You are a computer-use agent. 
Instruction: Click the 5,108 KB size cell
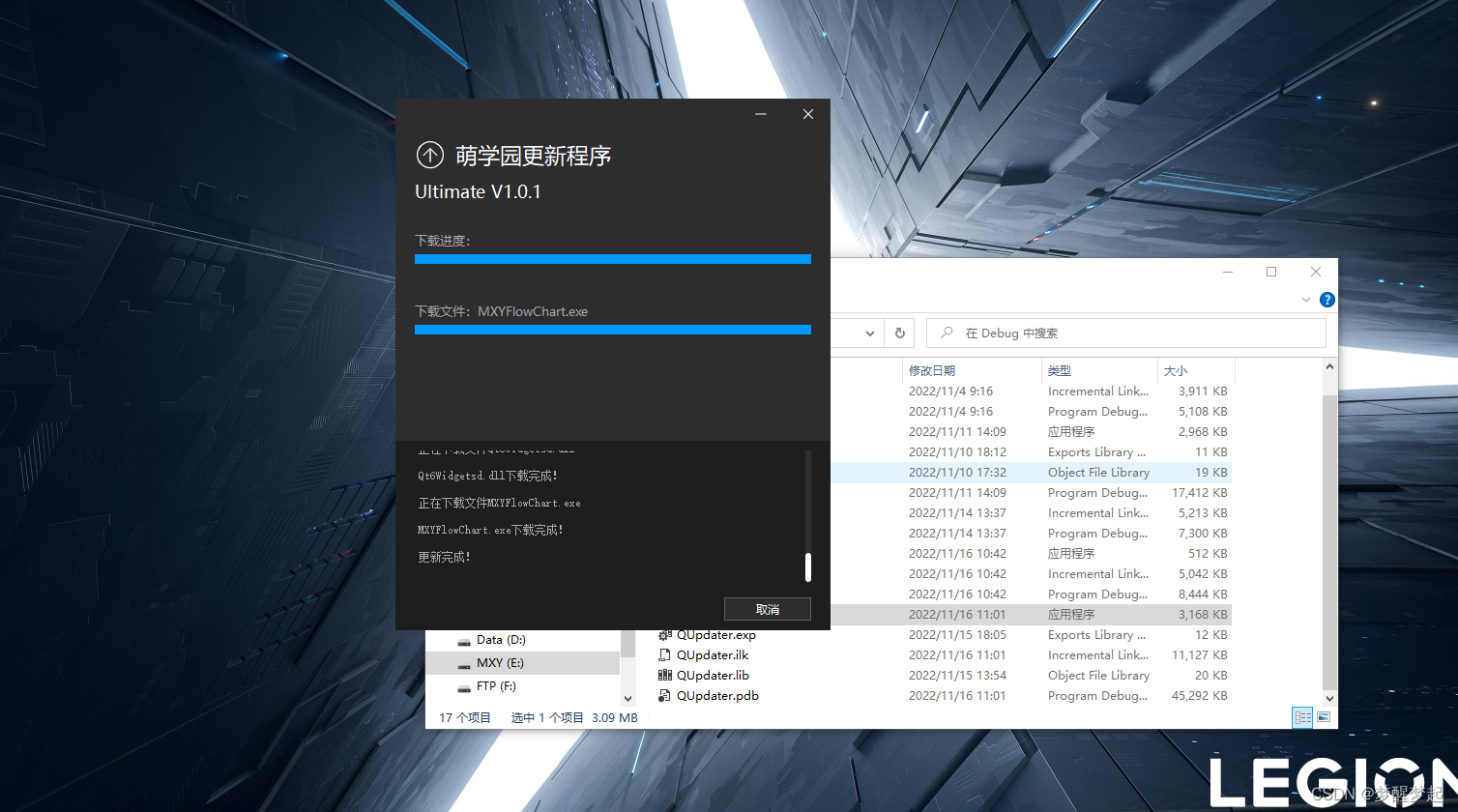tap(1203, 412)
